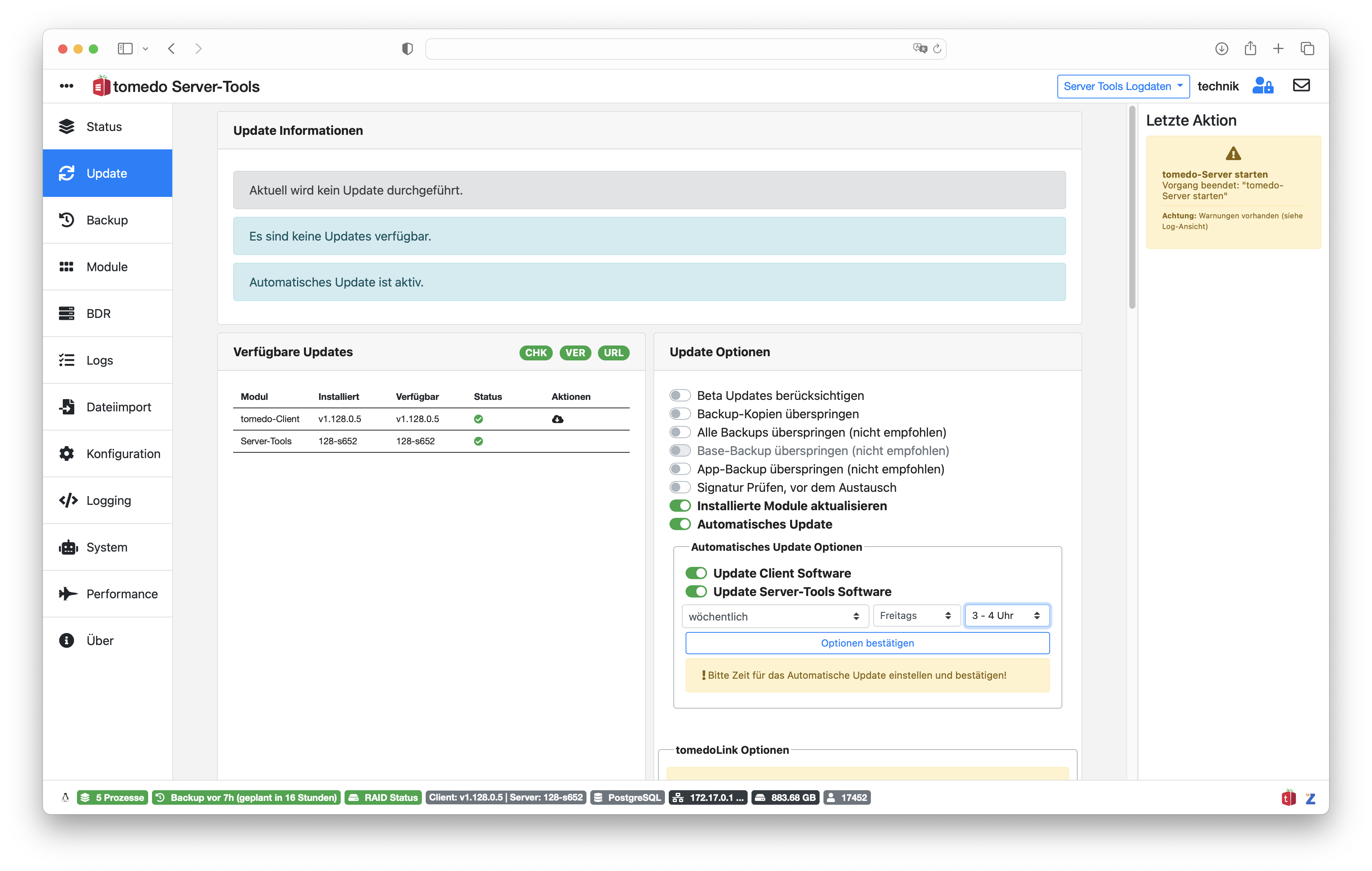Click Client/Server version badge in status bar

coord(506,797)
